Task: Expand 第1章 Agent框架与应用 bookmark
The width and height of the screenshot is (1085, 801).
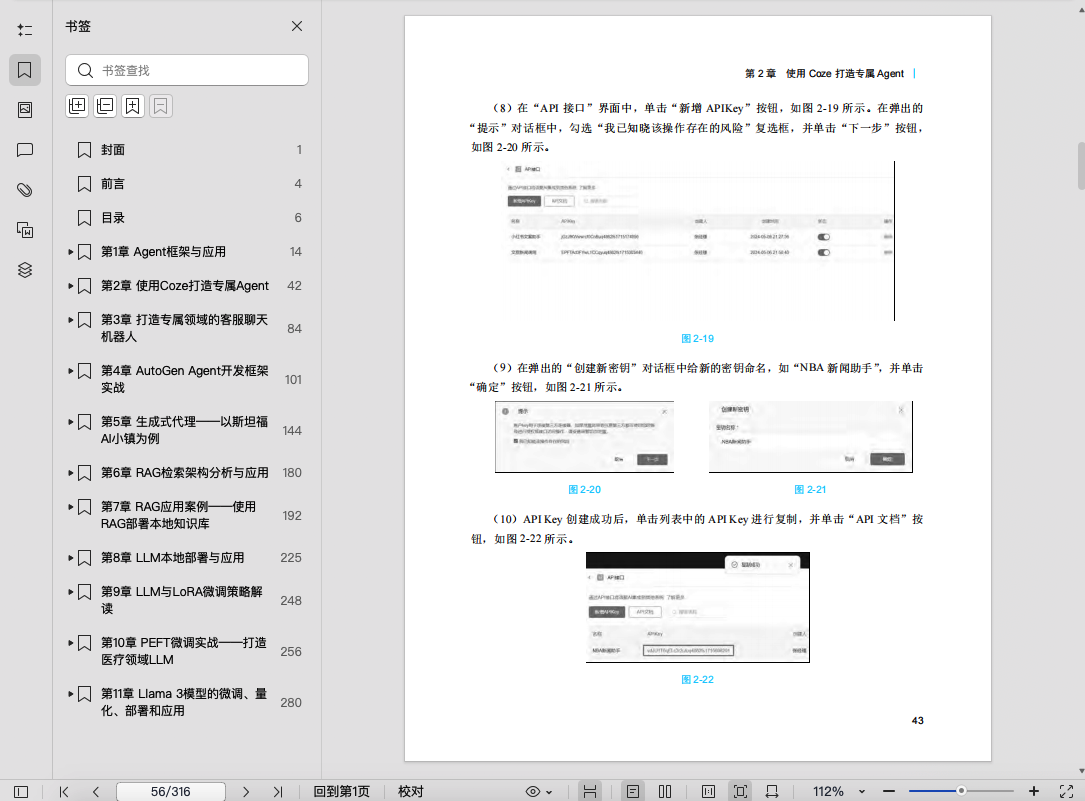Action: [x=71, y=252]
